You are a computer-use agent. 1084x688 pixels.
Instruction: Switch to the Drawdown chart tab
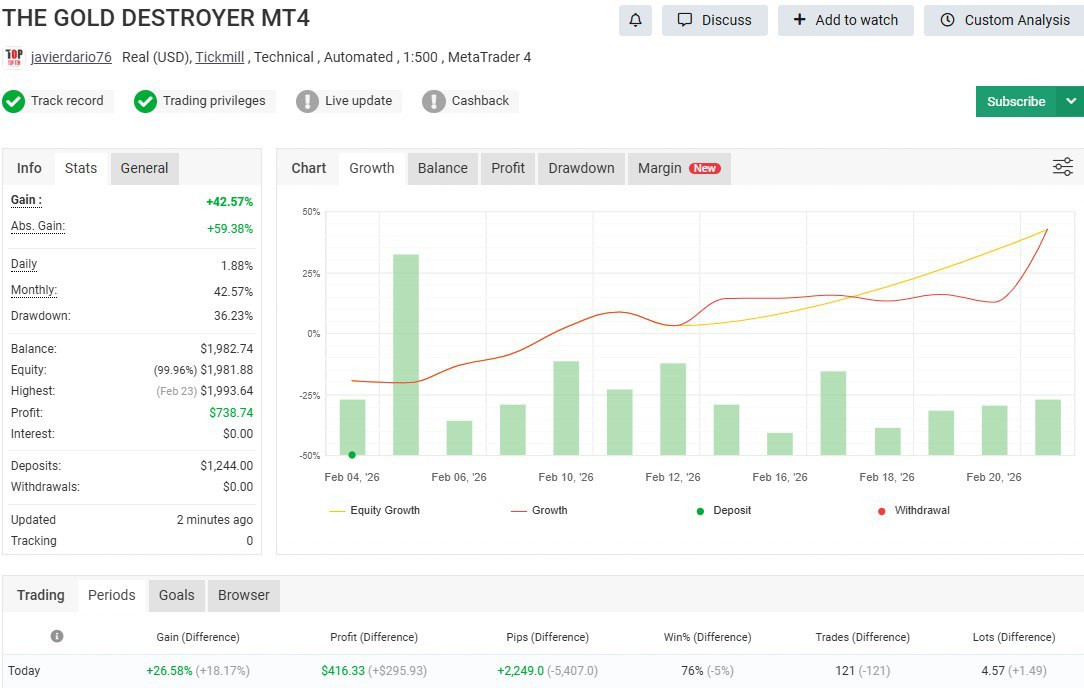pos(581,168)
